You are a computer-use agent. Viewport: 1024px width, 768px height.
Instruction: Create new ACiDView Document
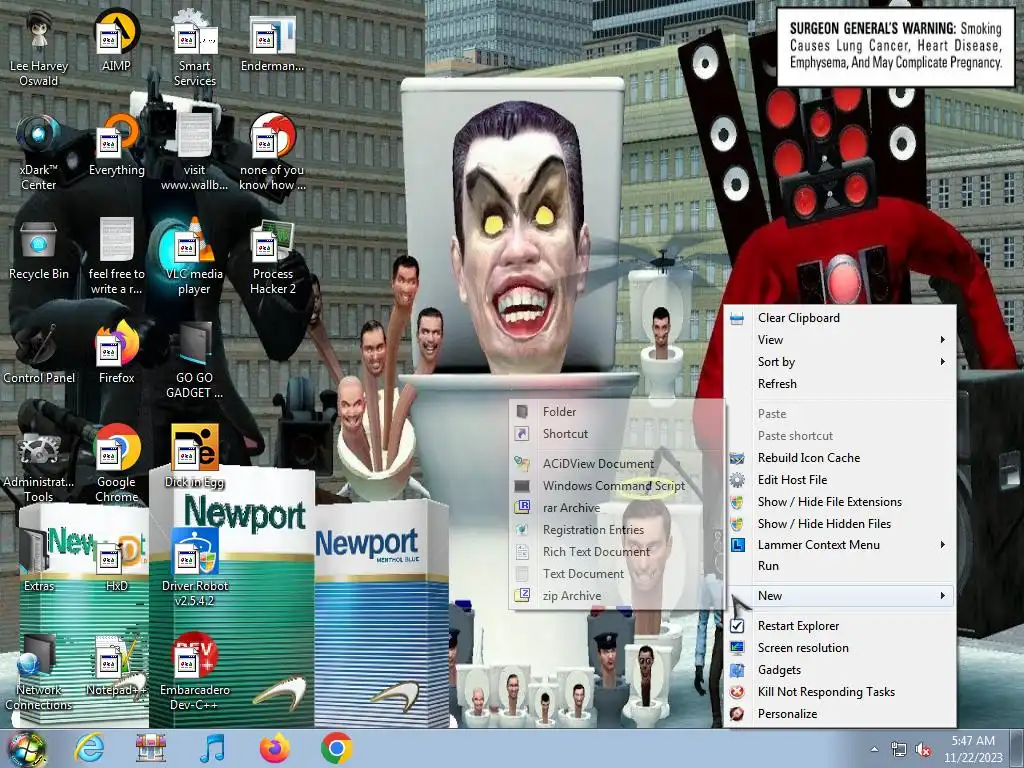click(616, 464)
